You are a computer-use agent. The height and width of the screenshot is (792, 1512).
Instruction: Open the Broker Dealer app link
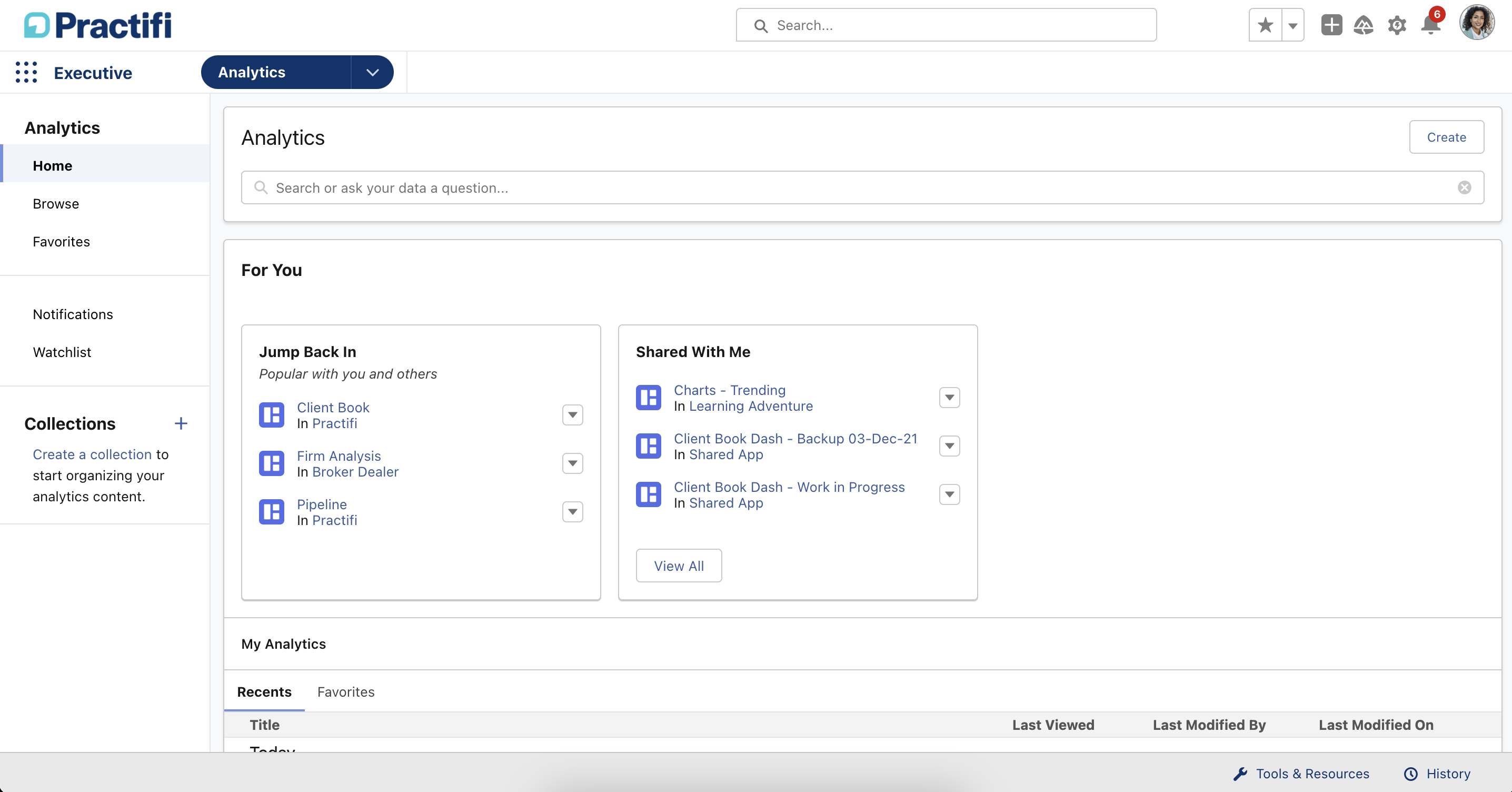pos(355,472)
